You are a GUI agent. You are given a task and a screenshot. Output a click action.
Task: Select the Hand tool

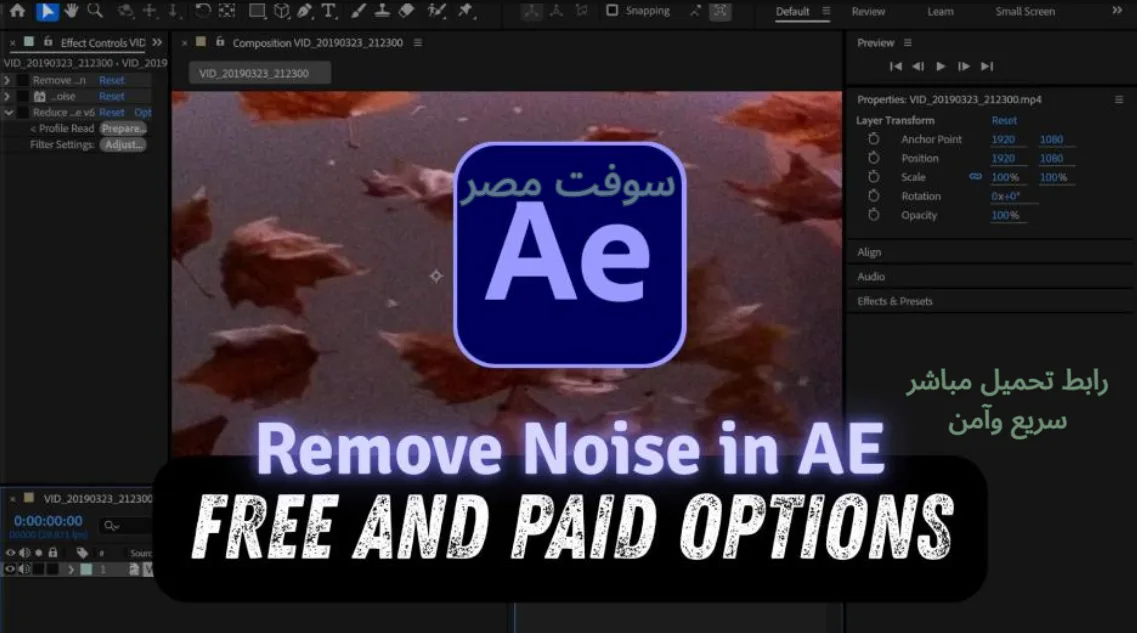(71, 11)
